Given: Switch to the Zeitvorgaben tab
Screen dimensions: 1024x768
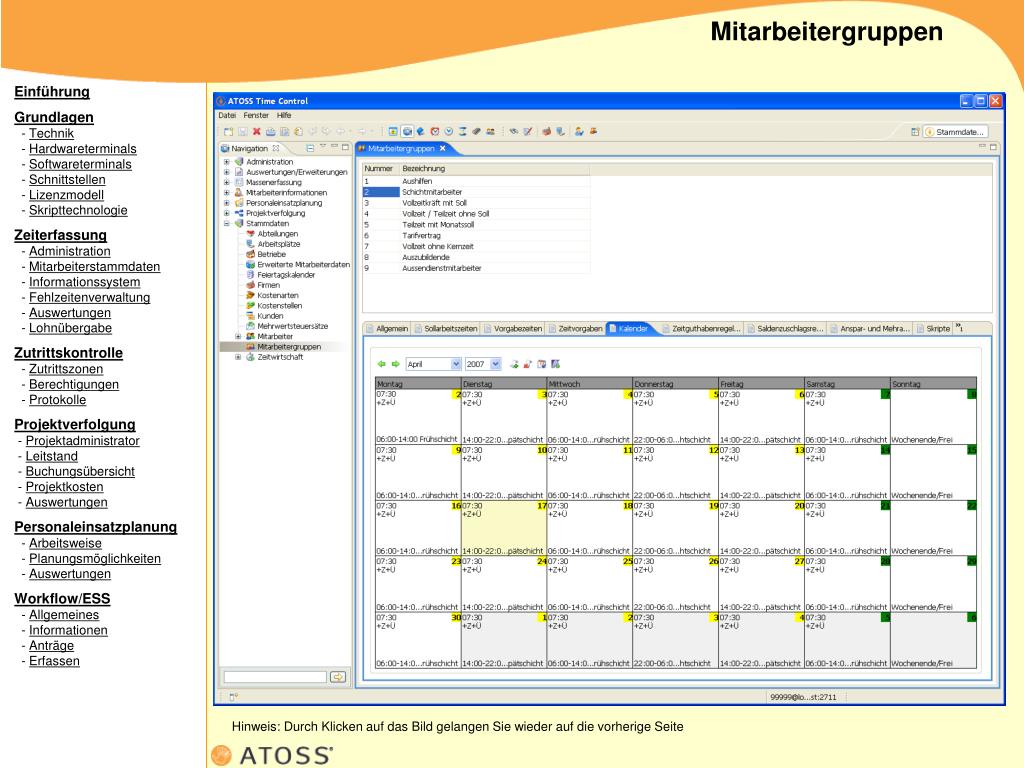Looking at the screenshot, I should pyautogui.click(x=575, y=328).
